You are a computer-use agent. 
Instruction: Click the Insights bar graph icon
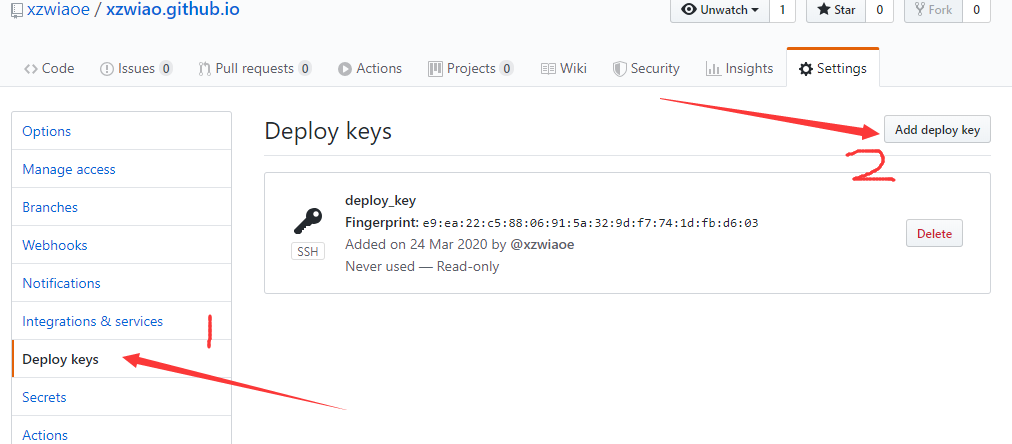pyautogui.click(x=713, y=69)
